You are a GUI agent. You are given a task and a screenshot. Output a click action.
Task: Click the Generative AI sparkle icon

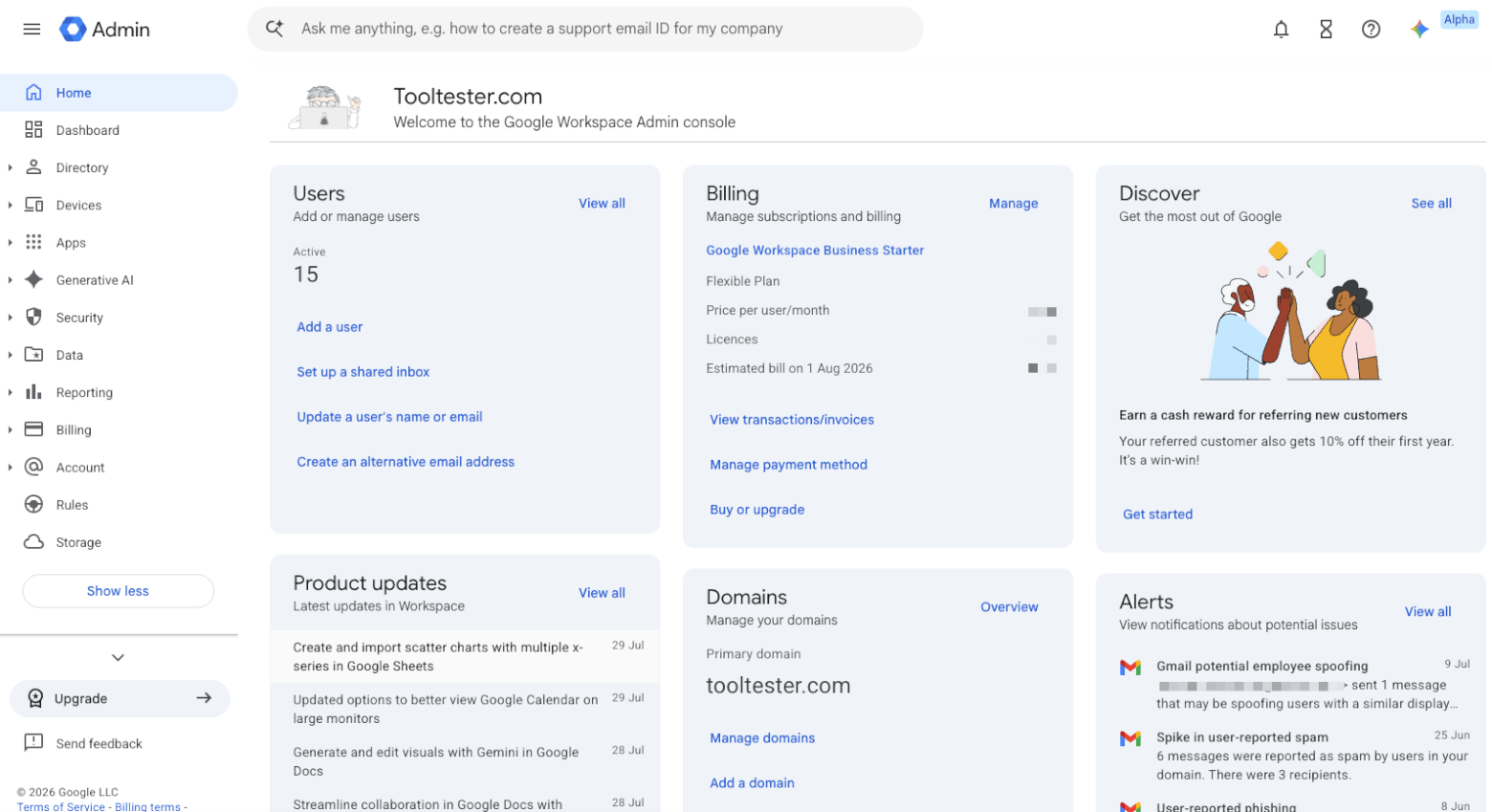(33, 279)
